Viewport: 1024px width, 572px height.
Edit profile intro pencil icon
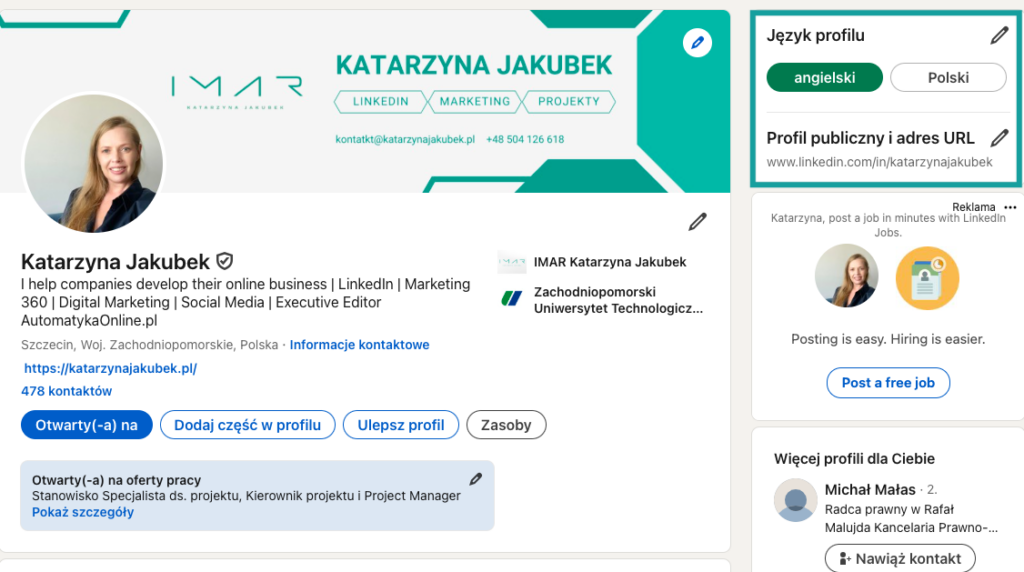coord(697,222)
